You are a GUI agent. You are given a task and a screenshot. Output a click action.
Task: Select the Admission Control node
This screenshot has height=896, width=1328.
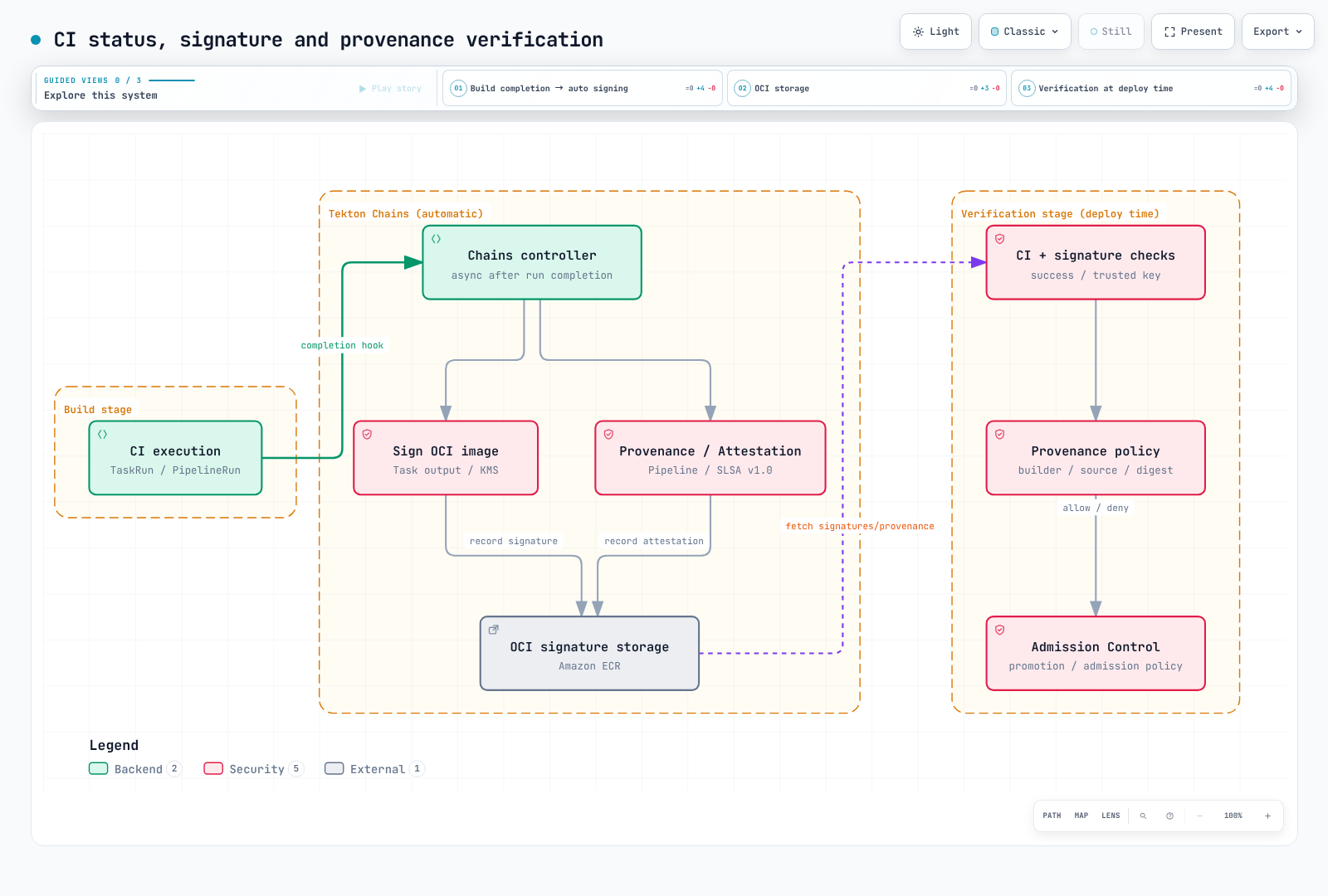[1096, 653]
